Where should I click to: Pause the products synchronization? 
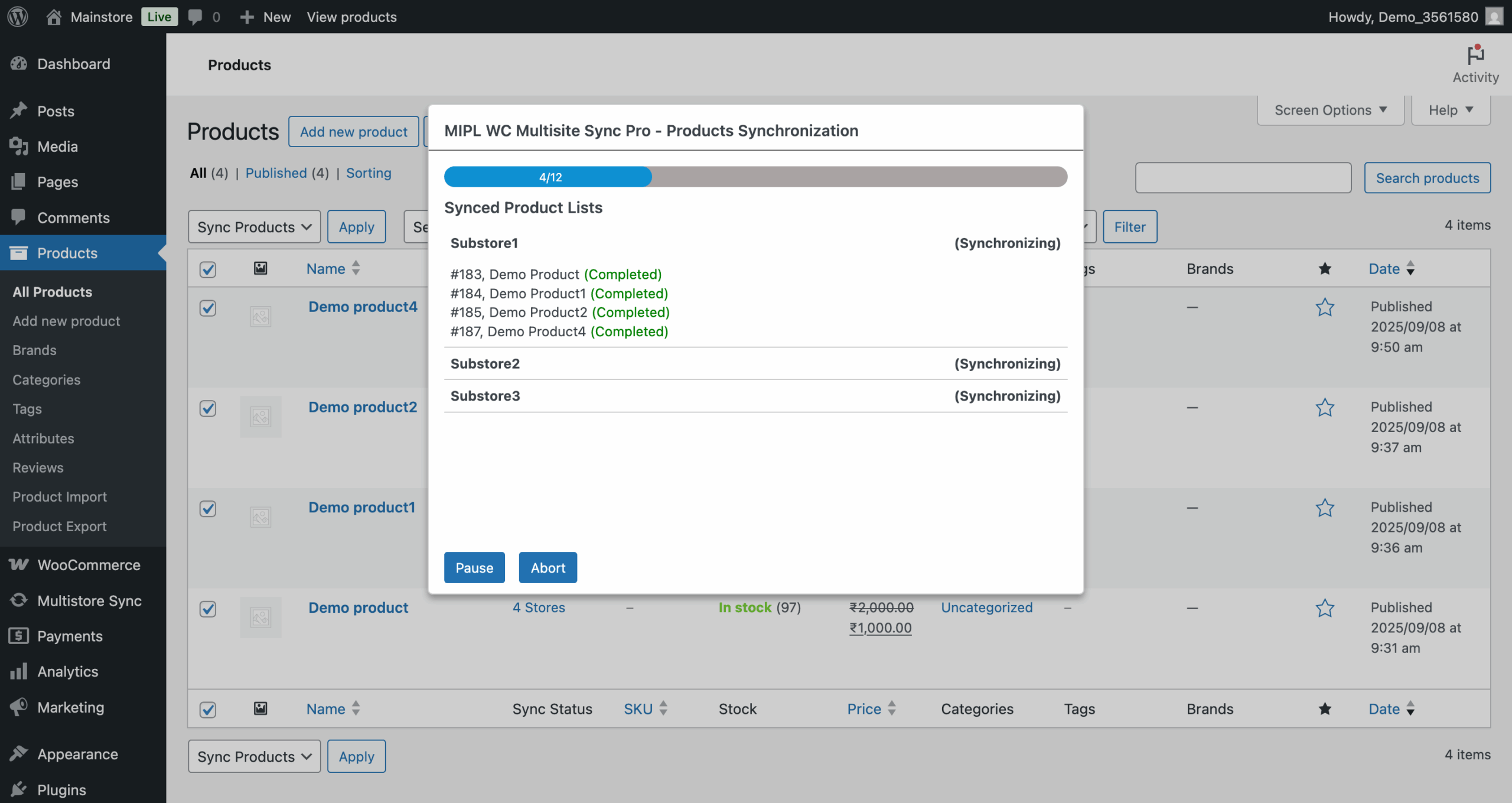coord(474,568)
